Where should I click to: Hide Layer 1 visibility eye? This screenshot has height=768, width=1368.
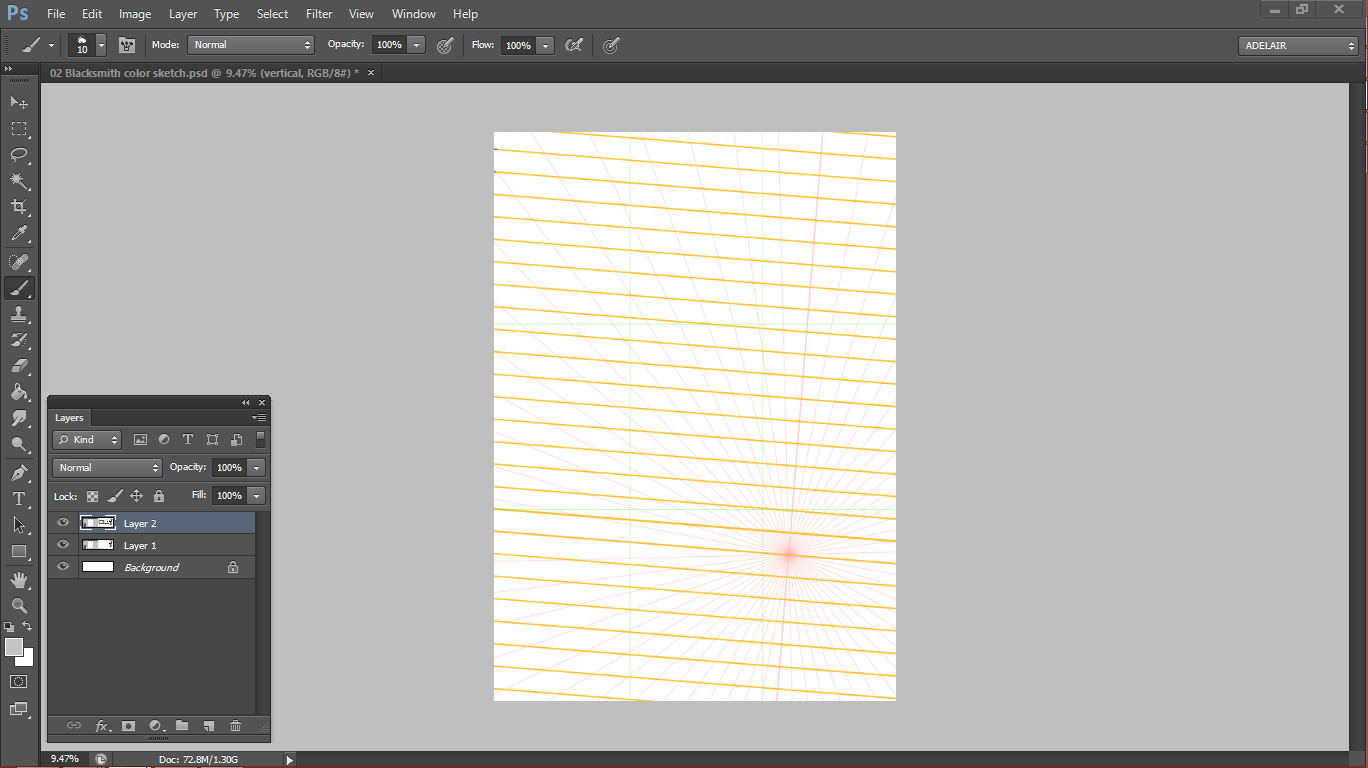tap(63, 545)
